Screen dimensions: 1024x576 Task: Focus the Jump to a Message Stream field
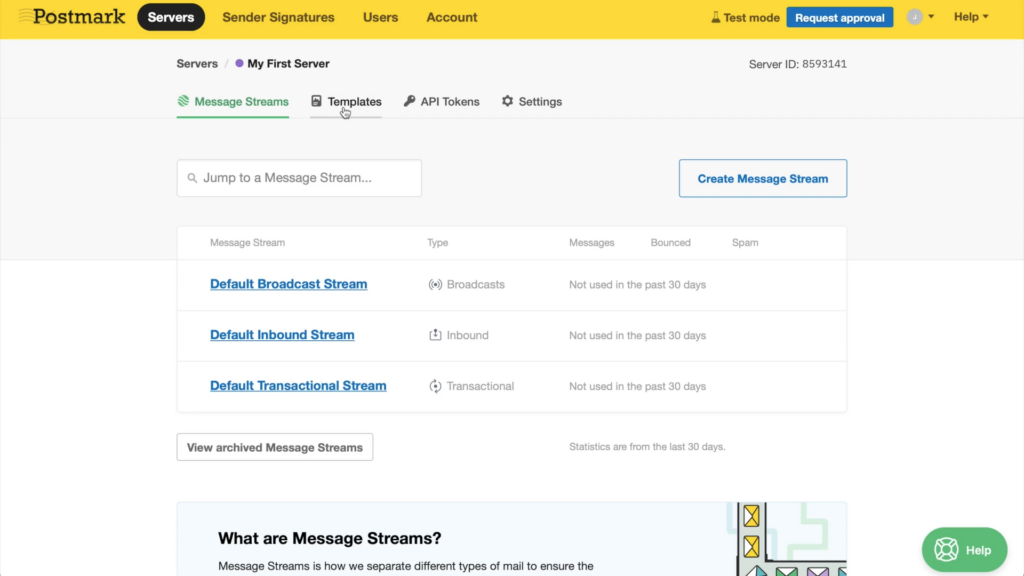(x=299, y=178)
